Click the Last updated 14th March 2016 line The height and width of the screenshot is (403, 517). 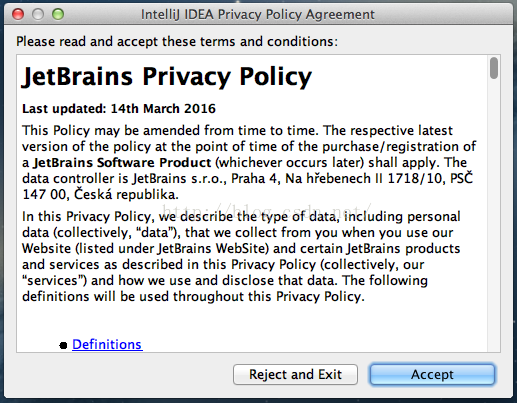[x=119, y=109]
